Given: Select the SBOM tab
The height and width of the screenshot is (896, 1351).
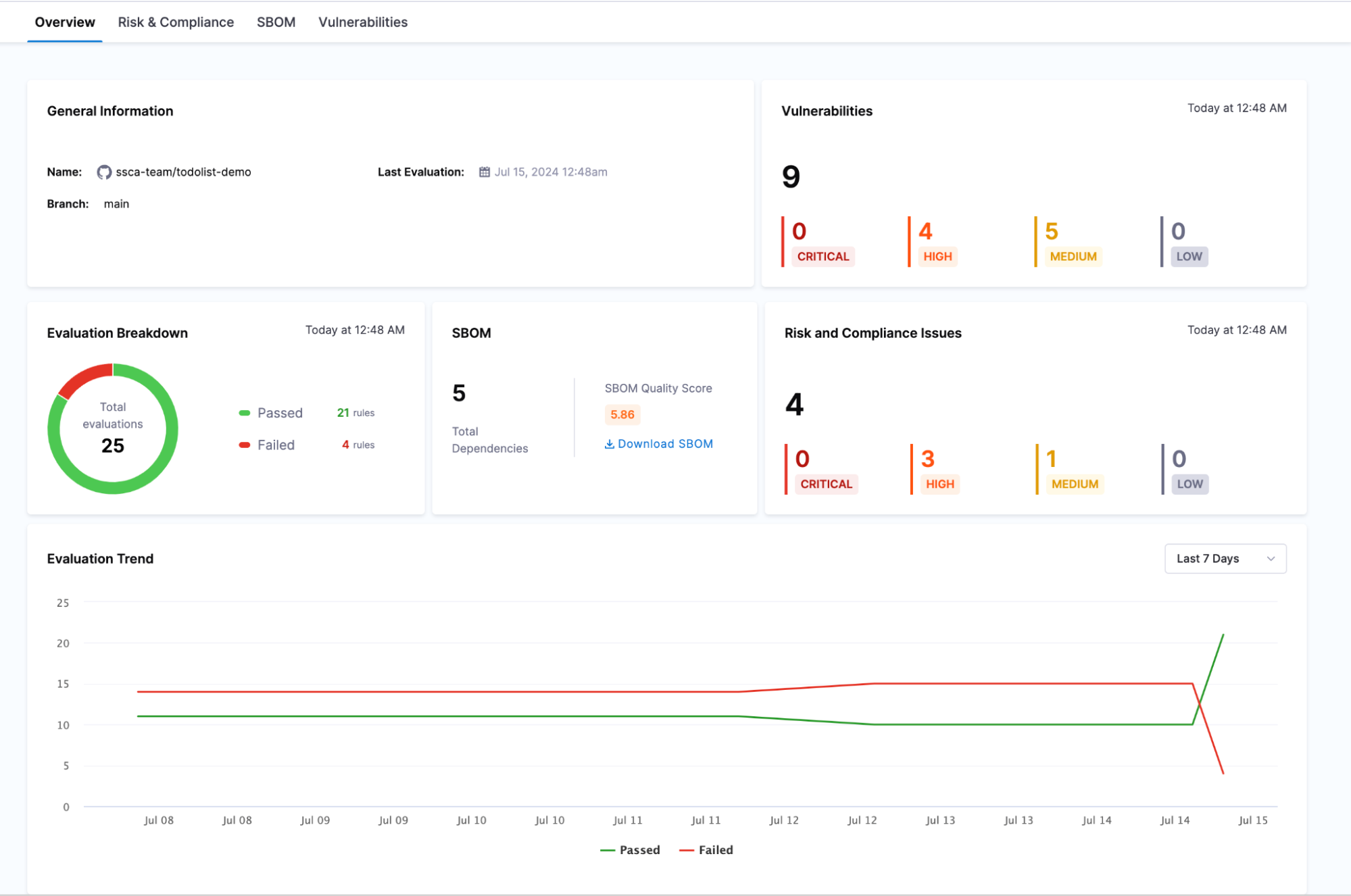Looking at the screenshot, I should coord(276,22).
